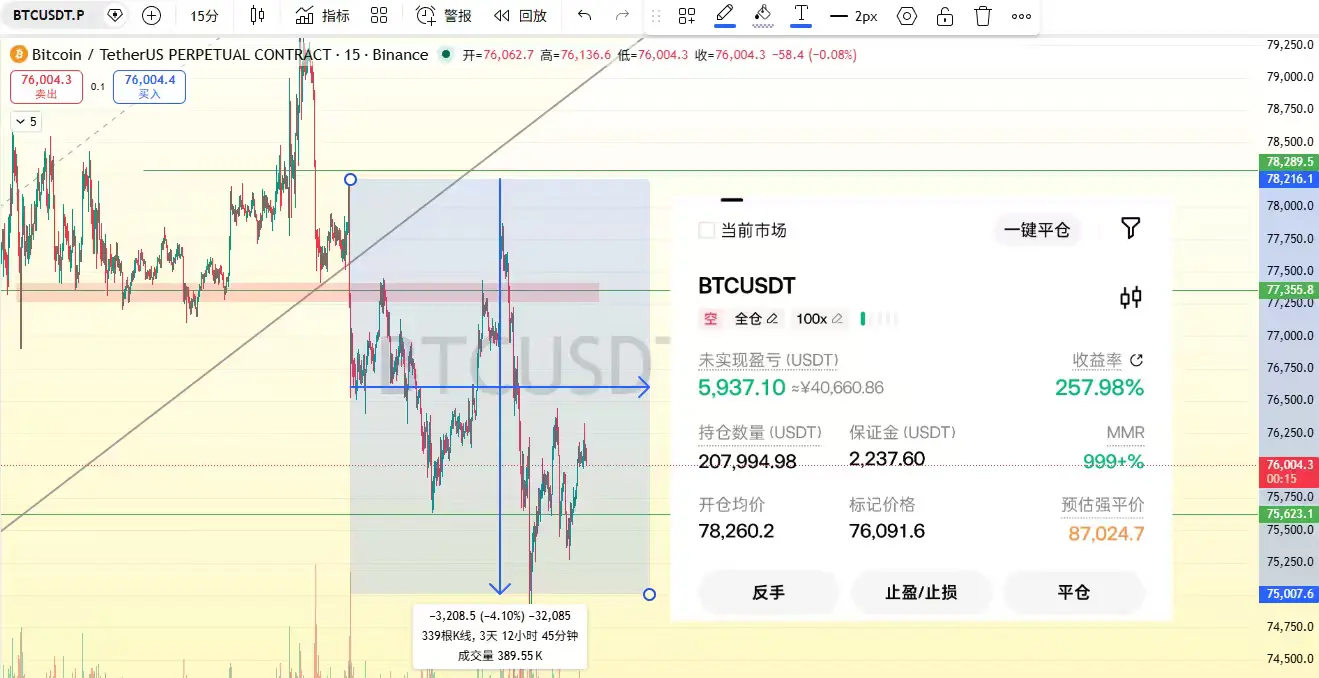1319x678 pixels.
Task: Click the 预估强平价 label
Action: 1103,505
